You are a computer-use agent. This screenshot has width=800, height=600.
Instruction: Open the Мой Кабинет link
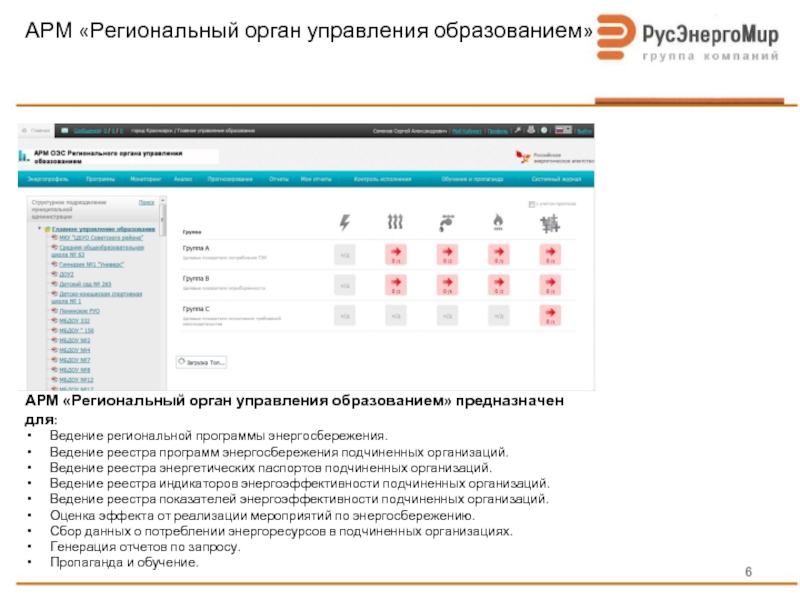click(466, 131)
